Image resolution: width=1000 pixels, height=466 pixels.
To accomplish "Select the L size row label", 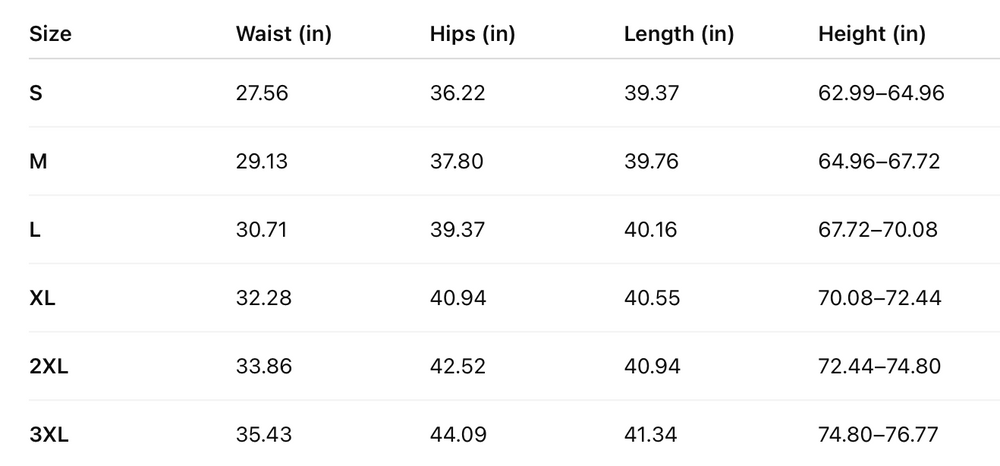I will tap(35, 230).
